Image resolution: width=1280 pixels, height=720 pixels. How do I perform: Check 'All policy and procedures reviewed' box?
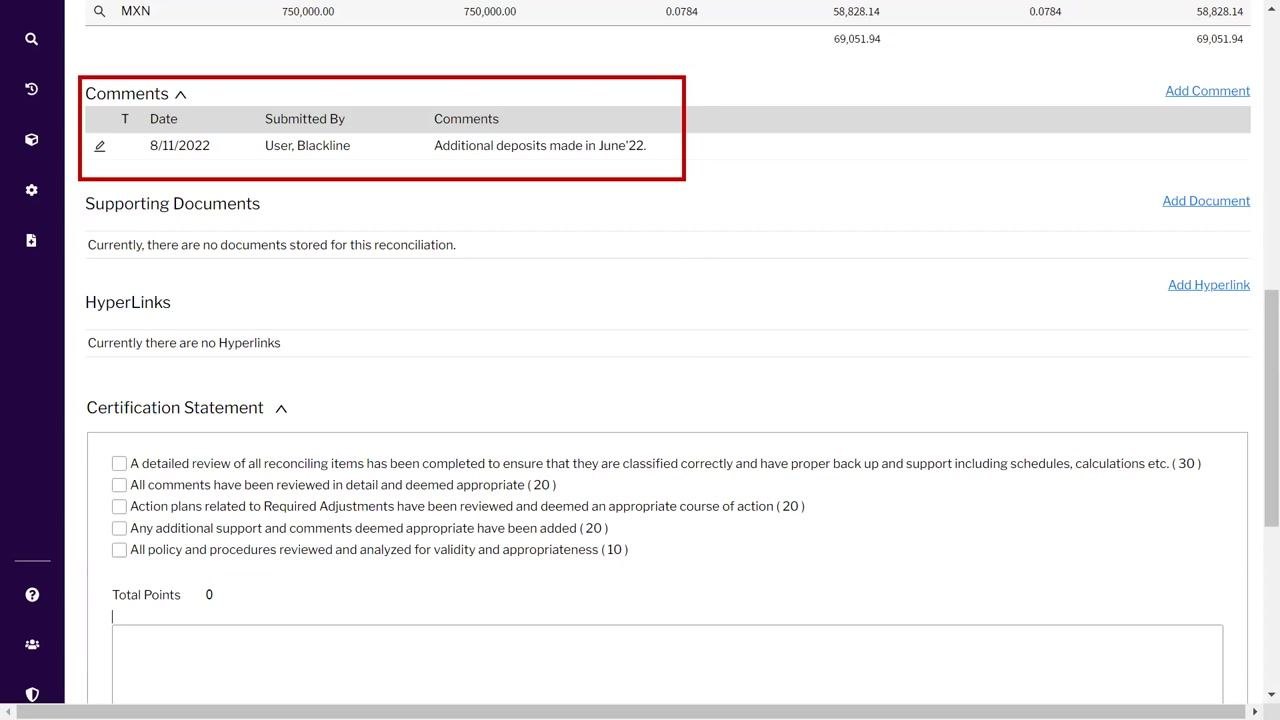(x=119, y=550)
